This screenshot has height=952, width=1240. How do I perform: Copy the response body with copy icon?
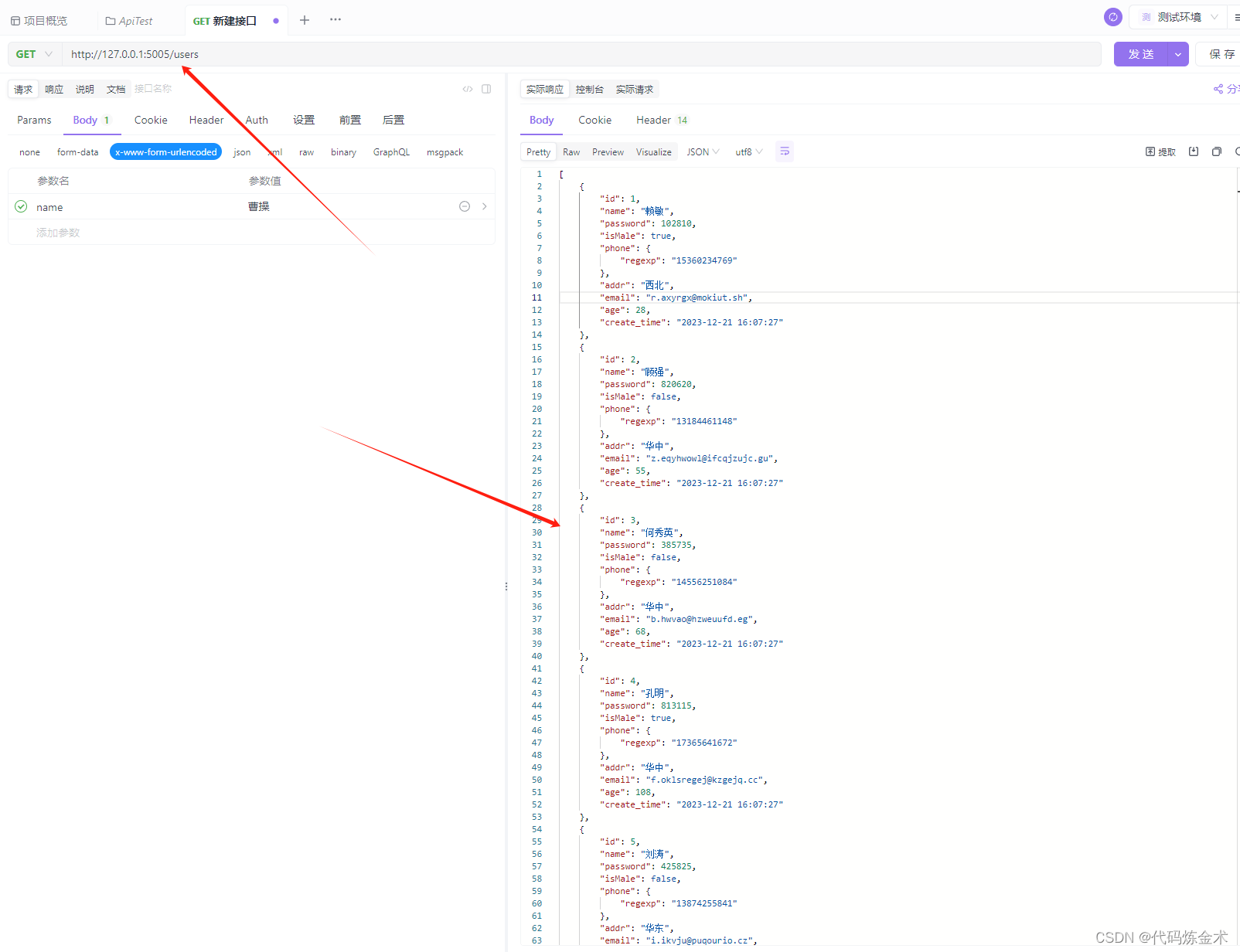(x=1217, y=151)
